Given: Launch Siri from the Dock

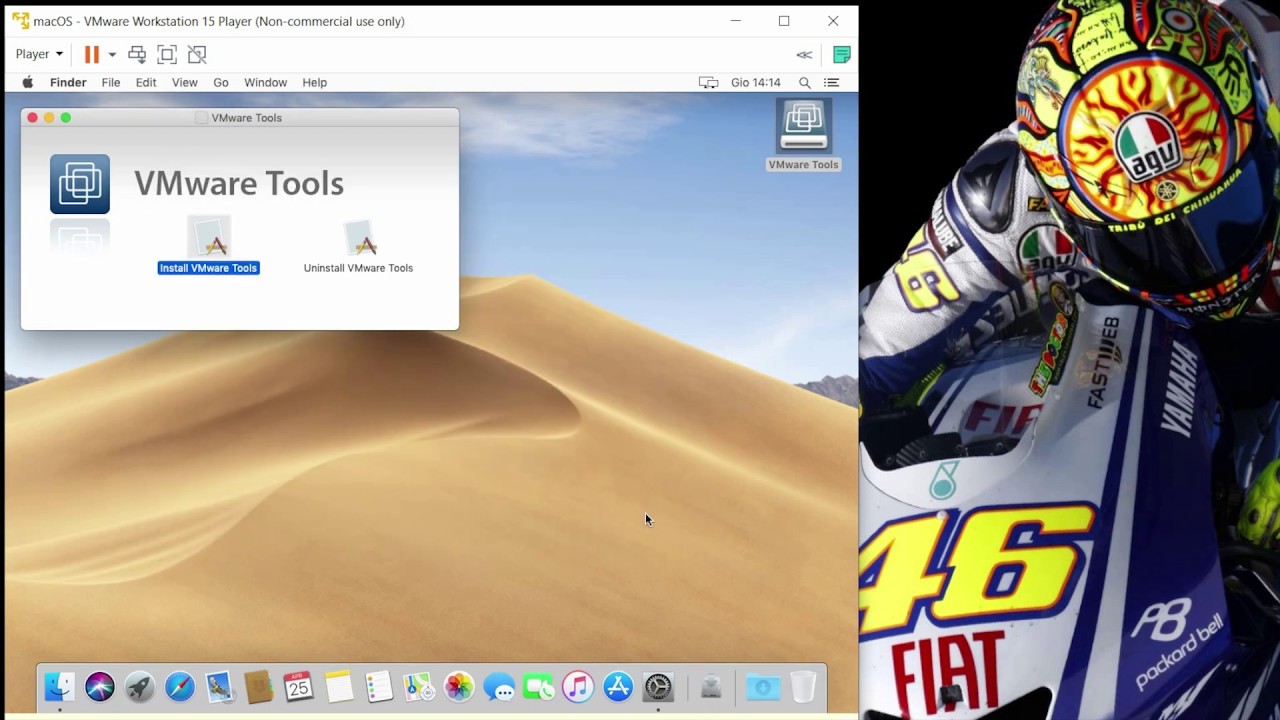Looking at the screenshot, I should point(99,687).
